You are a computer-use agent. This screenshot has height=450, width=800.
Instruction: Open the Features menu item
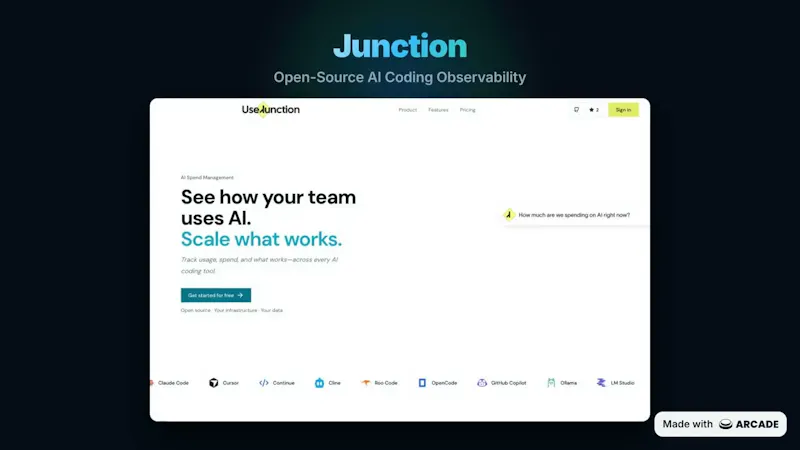[438, 110]
